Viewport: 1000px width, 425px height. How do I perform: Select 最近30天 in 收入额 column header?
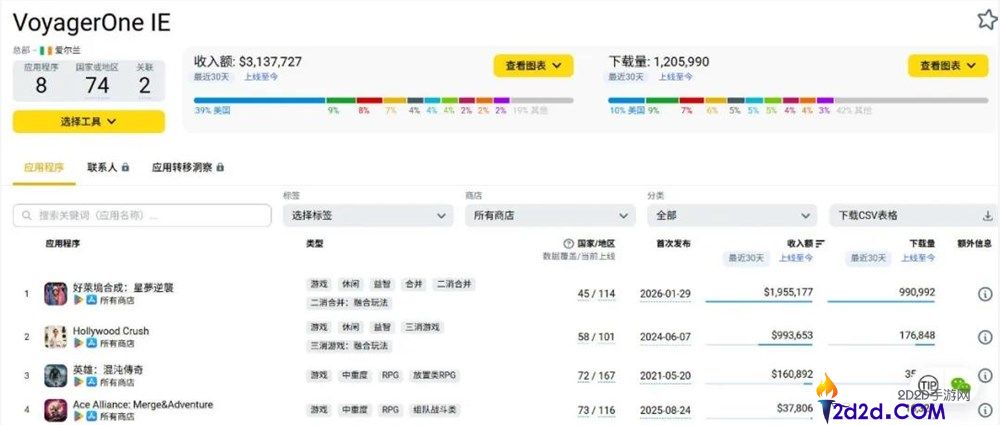tap(746, 258)
